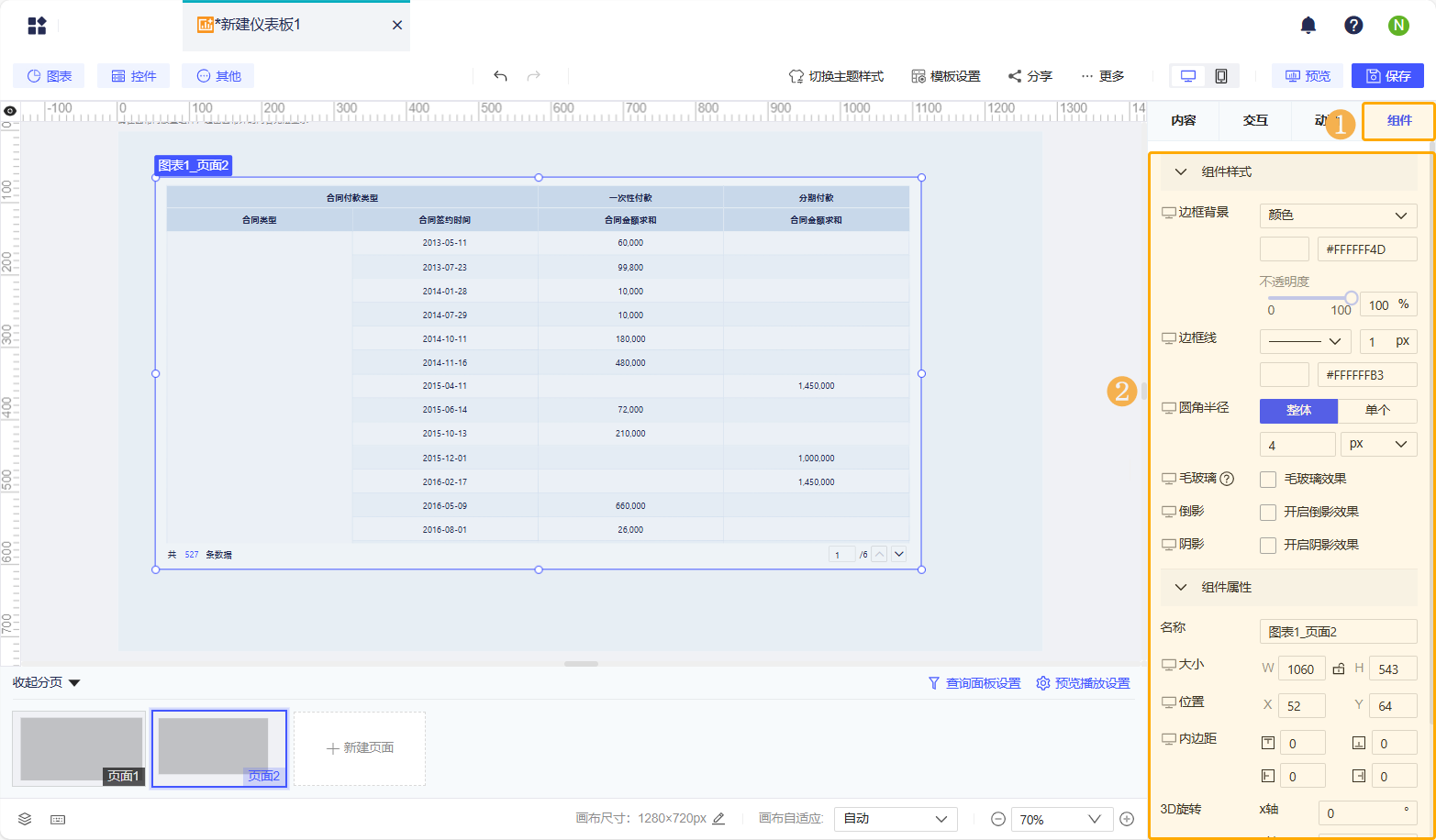Click the 边框背景 color swatch
Viewport: 1436px width, 840px height.
pos(1285,249)
